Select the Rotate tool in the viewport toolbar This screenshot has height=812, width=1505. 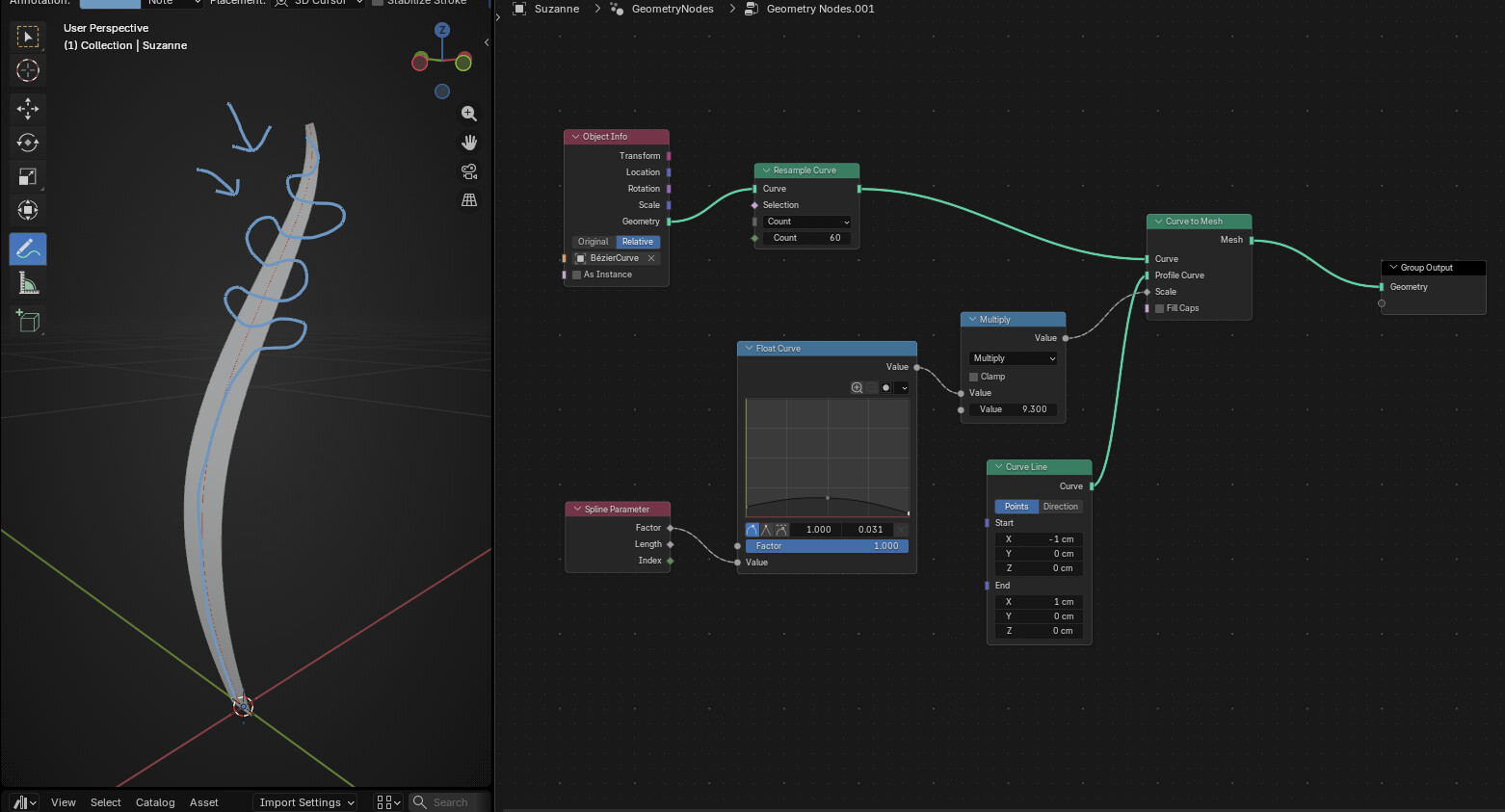tap(28, 143)
